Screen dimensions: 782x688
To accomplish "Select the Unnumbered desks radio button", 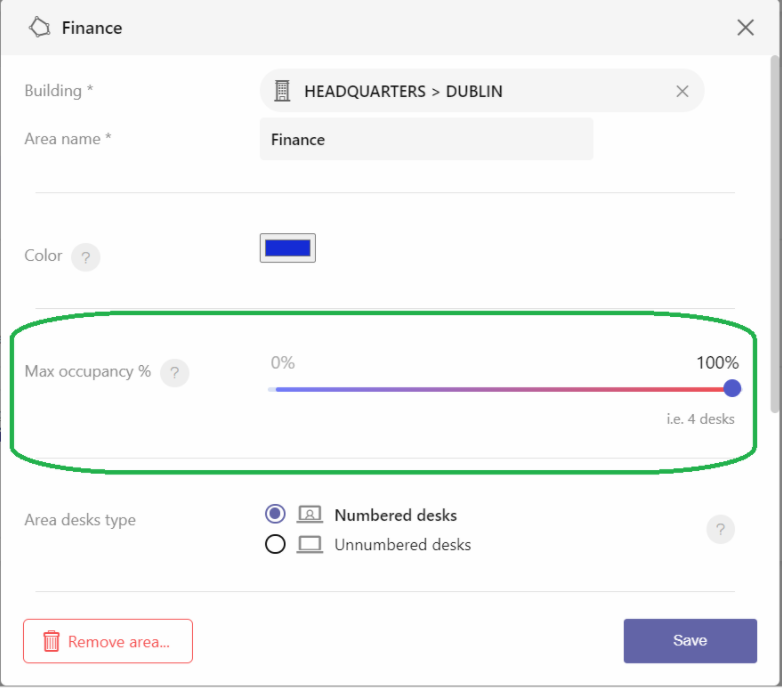I will (275, 544).
